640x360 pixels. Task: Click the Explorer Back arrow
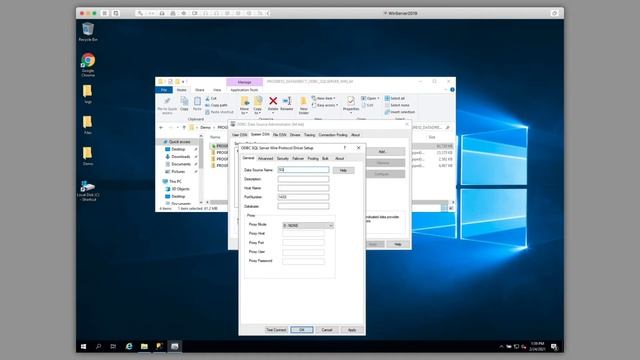click(x=161, y=127)
